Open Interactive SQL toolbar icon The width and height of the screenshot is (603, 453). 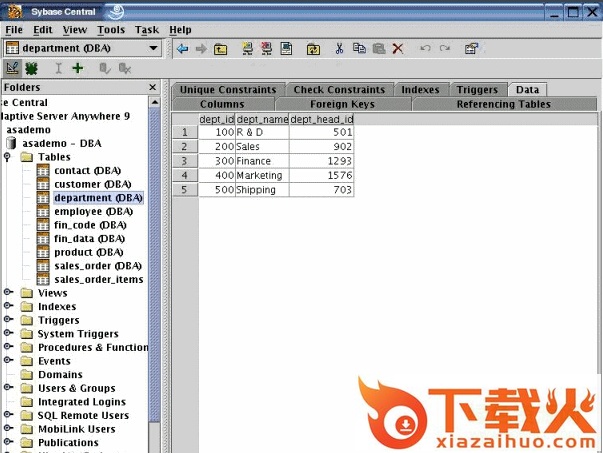click(286, 48)
